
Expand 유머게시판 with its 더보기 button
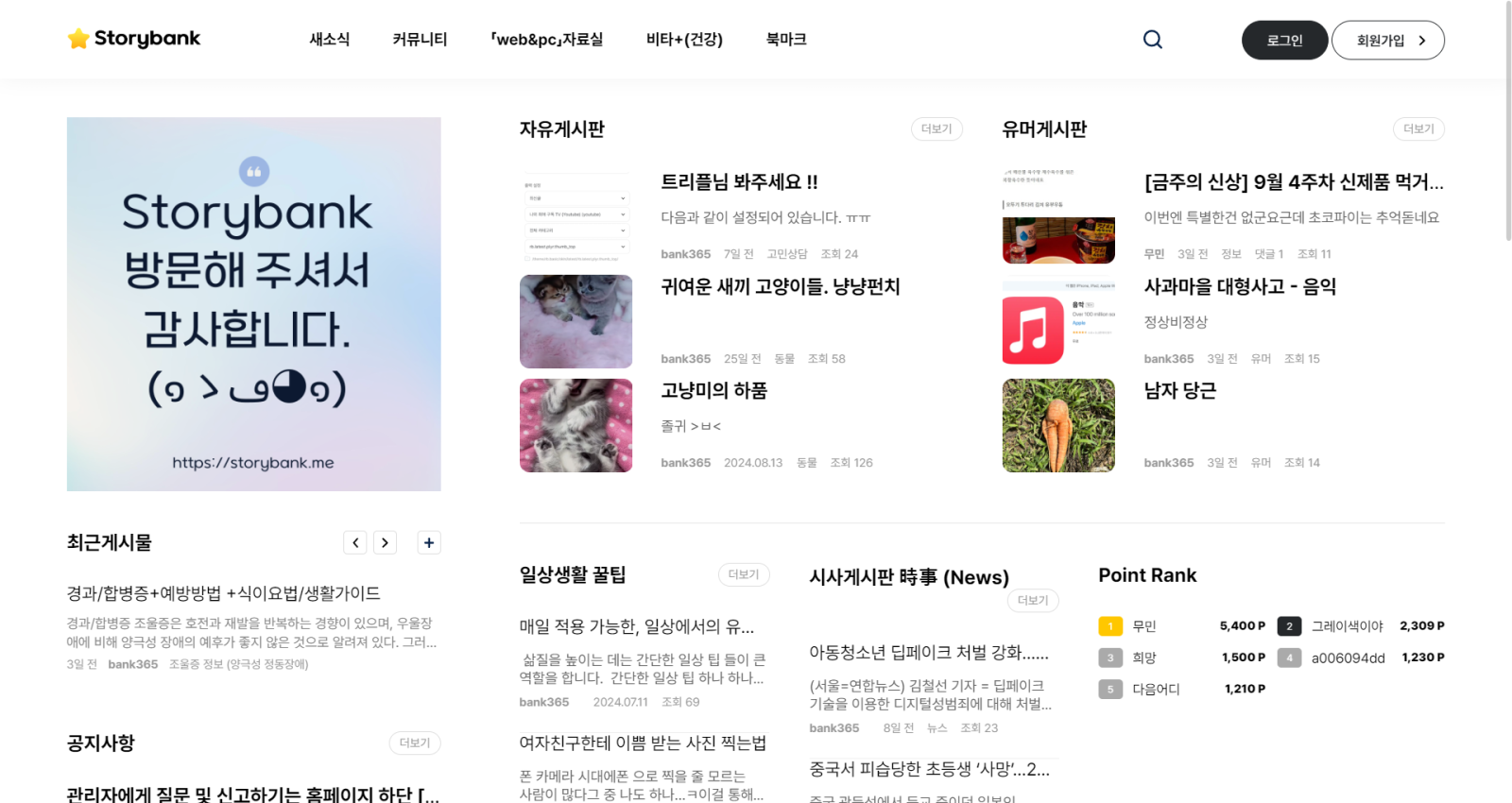click(1418, 129)
